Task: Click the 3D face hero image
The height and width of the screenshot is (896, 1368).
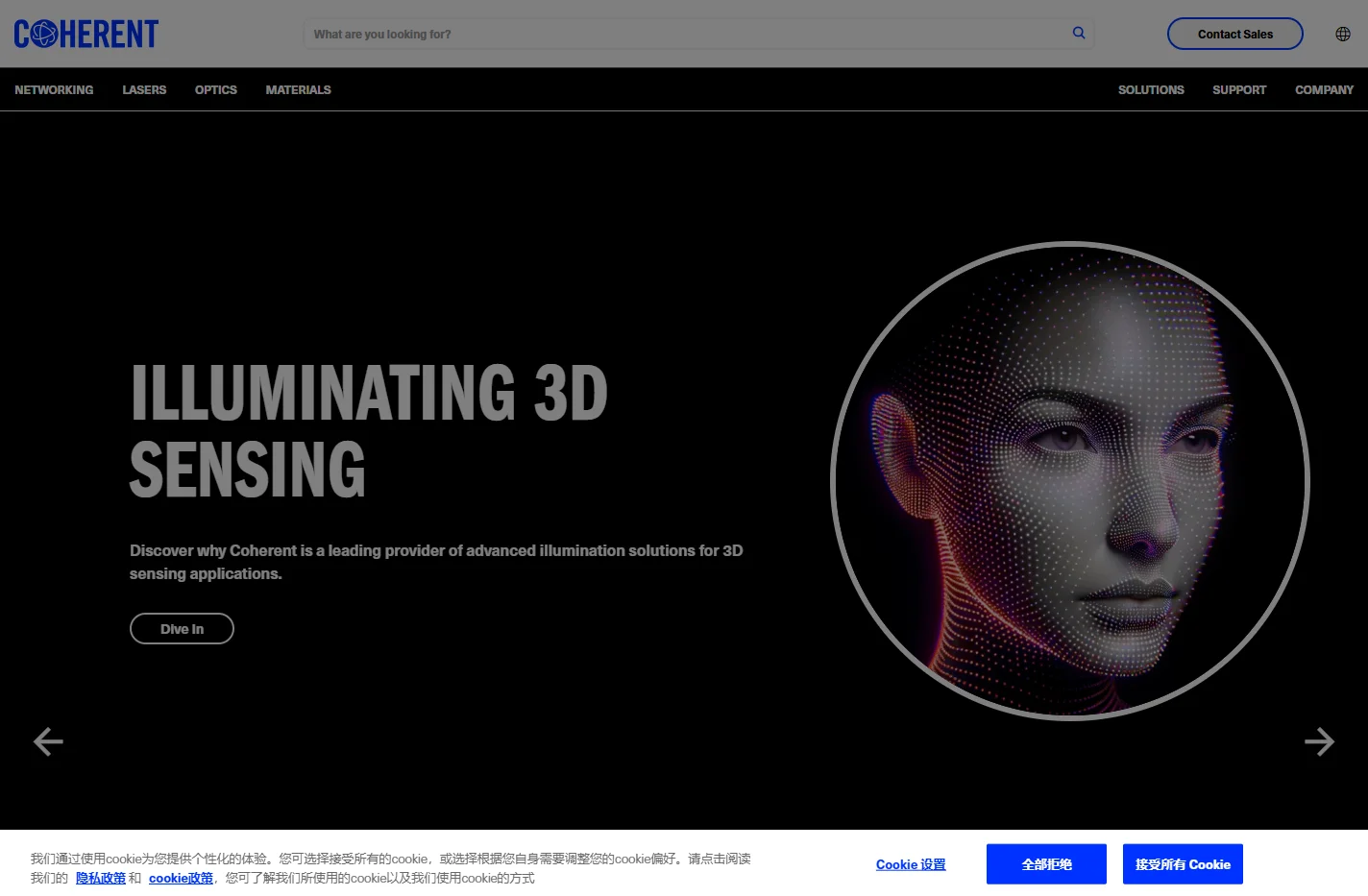Action: tap(1070, 480)
